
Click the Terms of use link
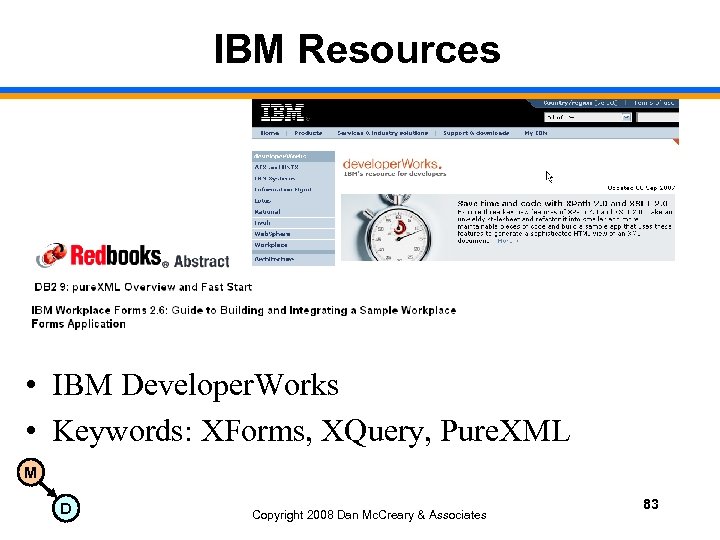654,103
